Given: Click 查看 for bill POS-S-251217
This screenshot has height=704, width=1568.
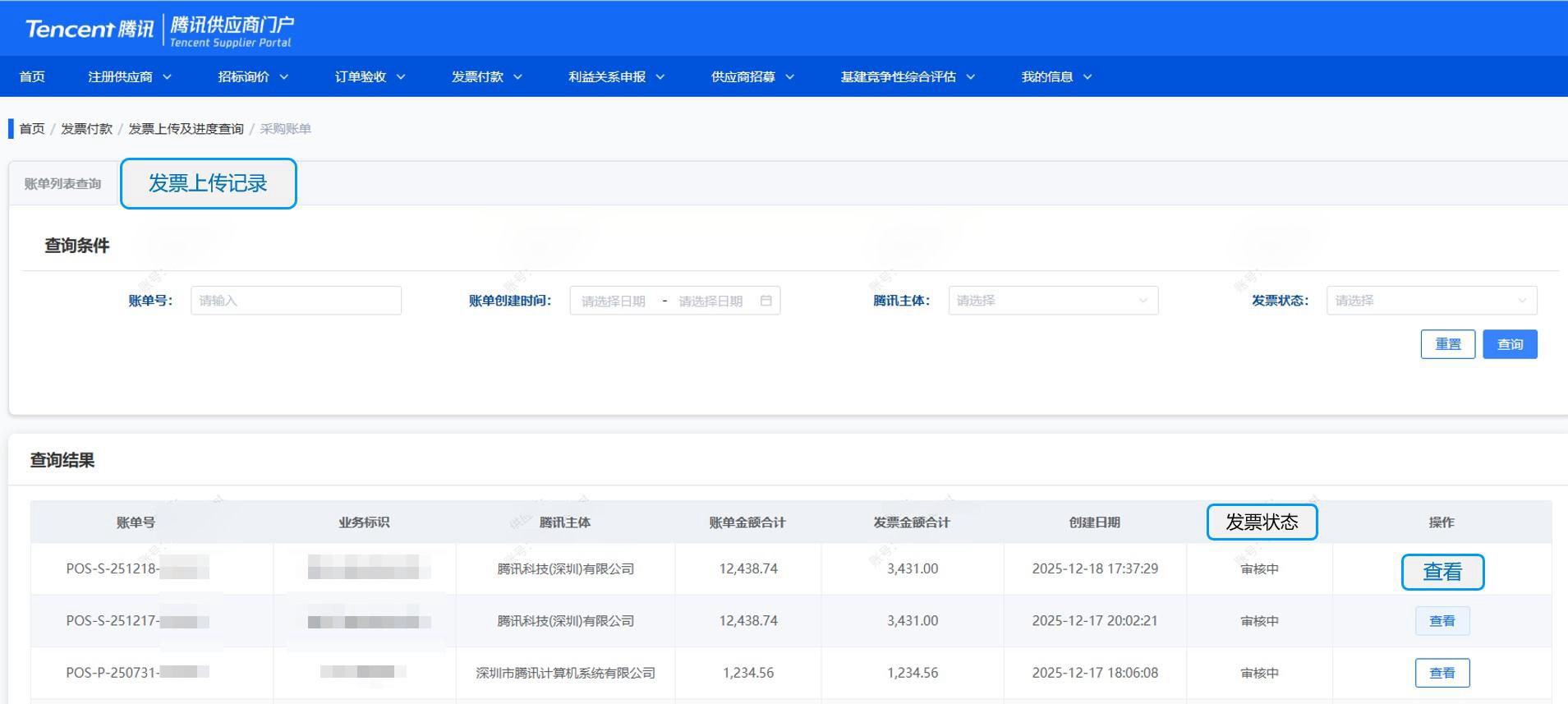Looking at the screenshot, I should (x=1442, y=621).
